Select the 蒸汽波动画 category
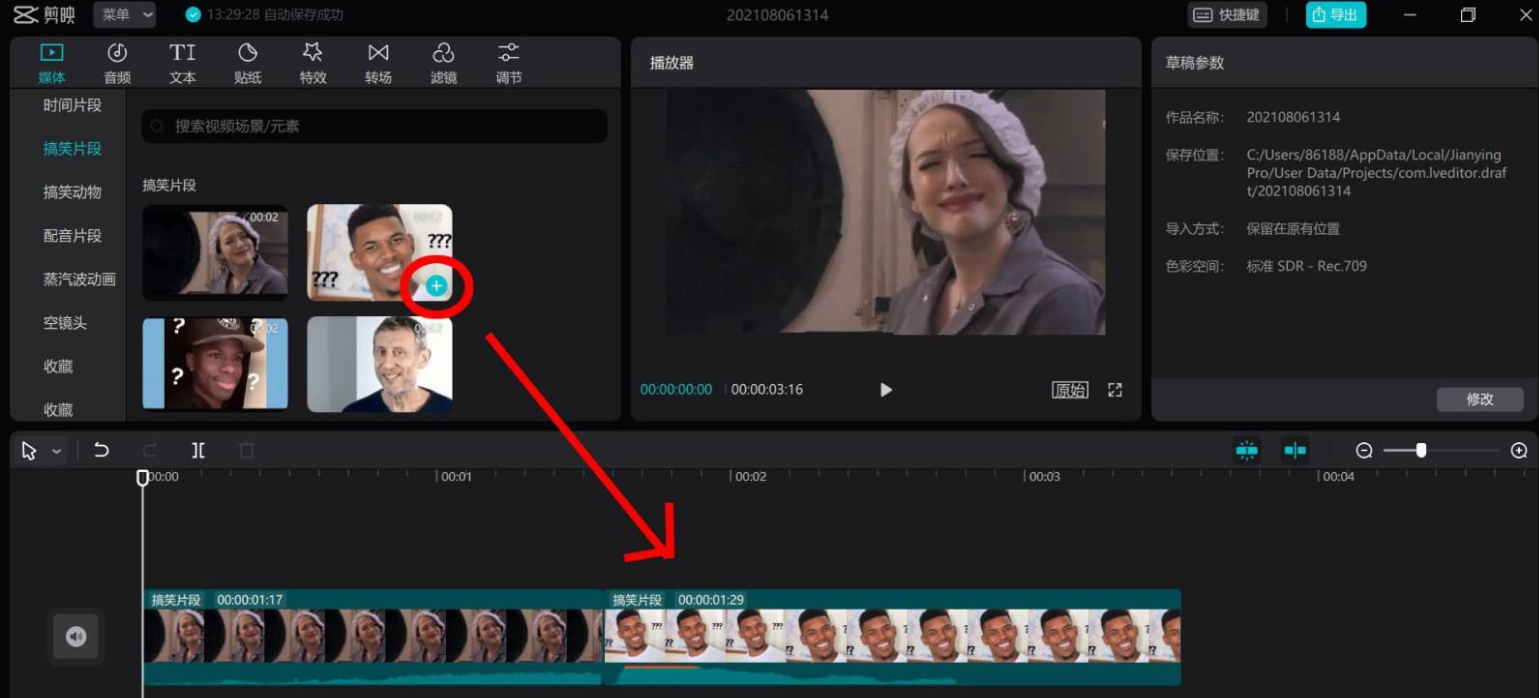Viewport: 1539px width, 698px height. coord(79,279)
